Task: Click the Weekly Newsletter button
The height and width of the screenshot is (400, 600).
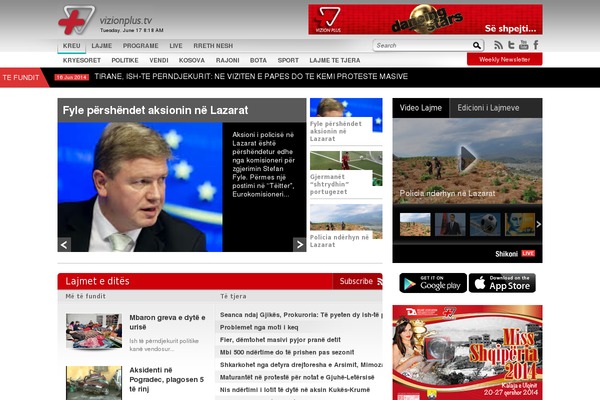Action: coord(504,60)
